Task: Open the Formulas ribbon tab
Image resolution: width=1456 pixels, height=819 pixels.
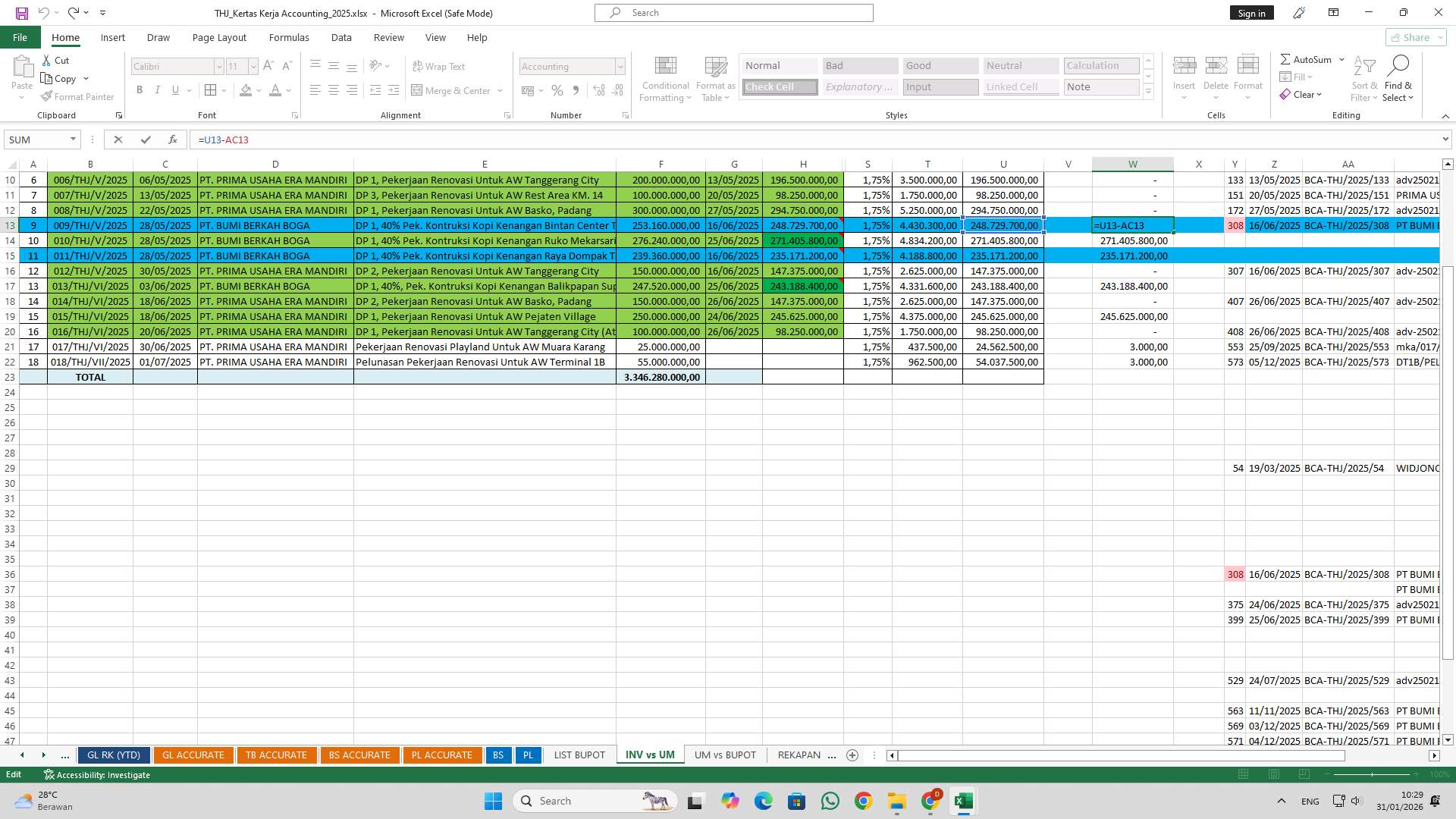Action: point(288,37)
